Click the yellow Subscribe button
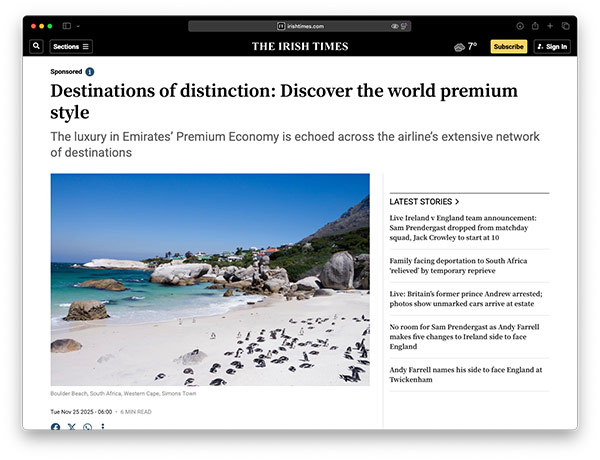This screenshot has width=600, height=460. (509, 47)
